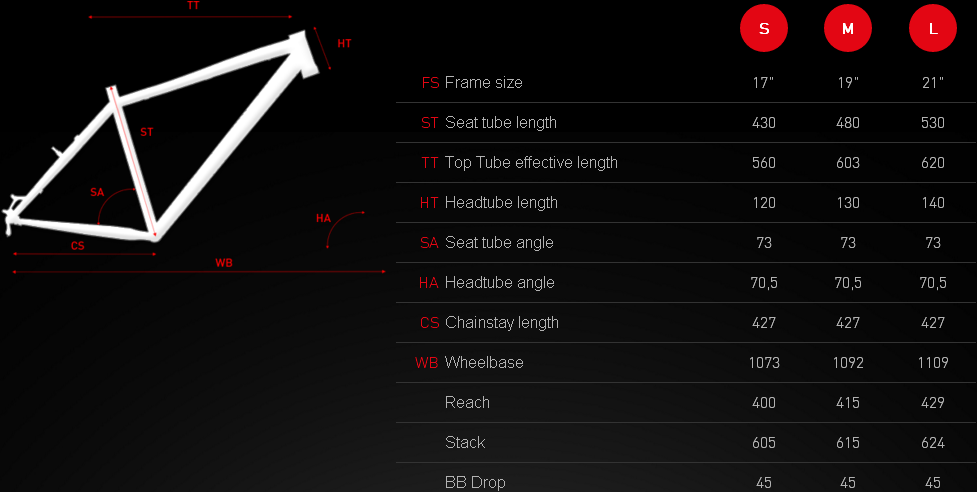Click the HT label near head tube
Image resolution: width=977 pixels, height=492 pixels.
(344, 43)
